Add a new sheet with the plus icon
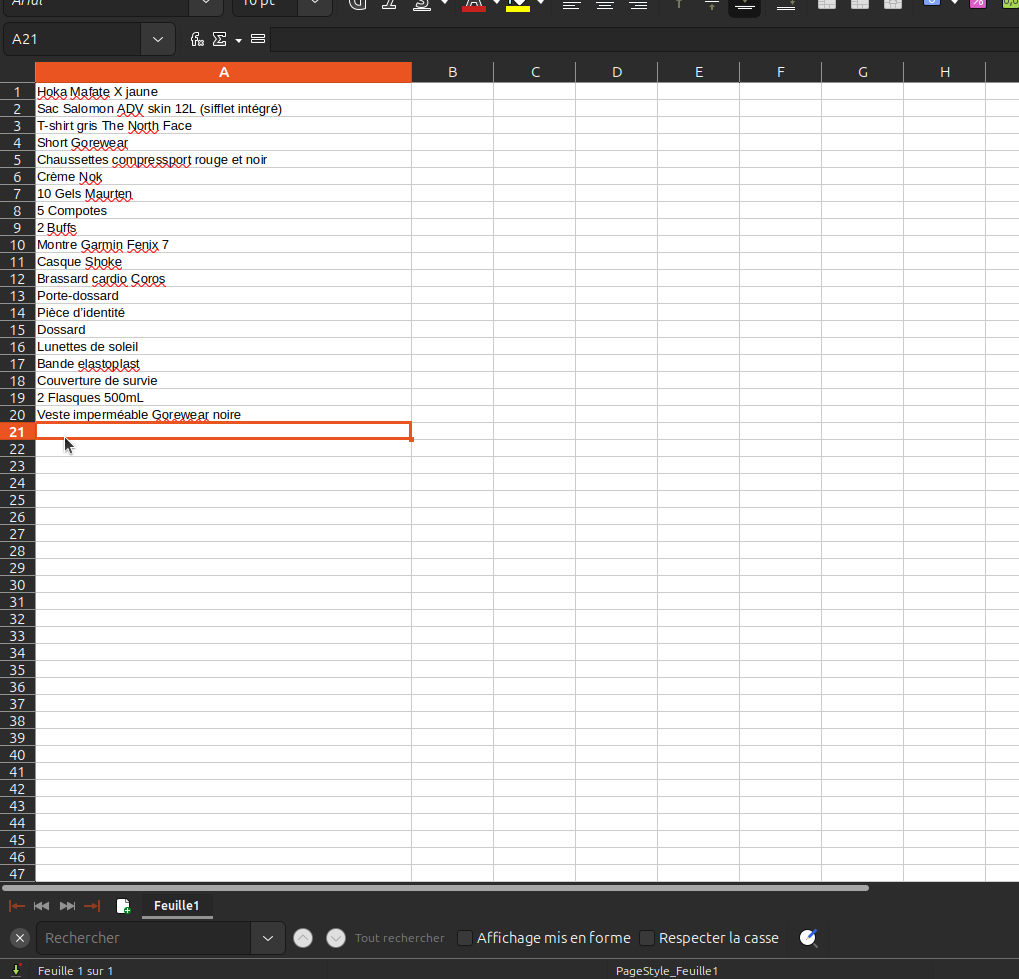 point(123,906)
